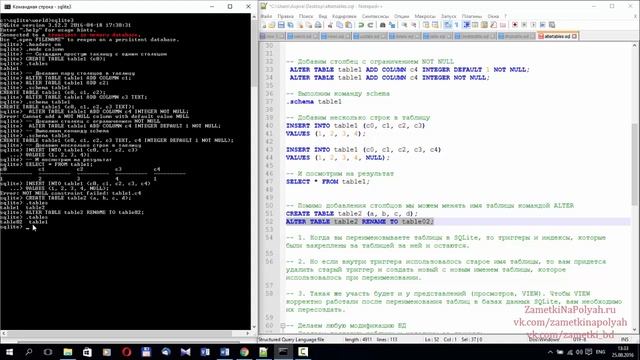
Task: Open Google Chrome from the taskbar
Action: [x=244, y=352]
